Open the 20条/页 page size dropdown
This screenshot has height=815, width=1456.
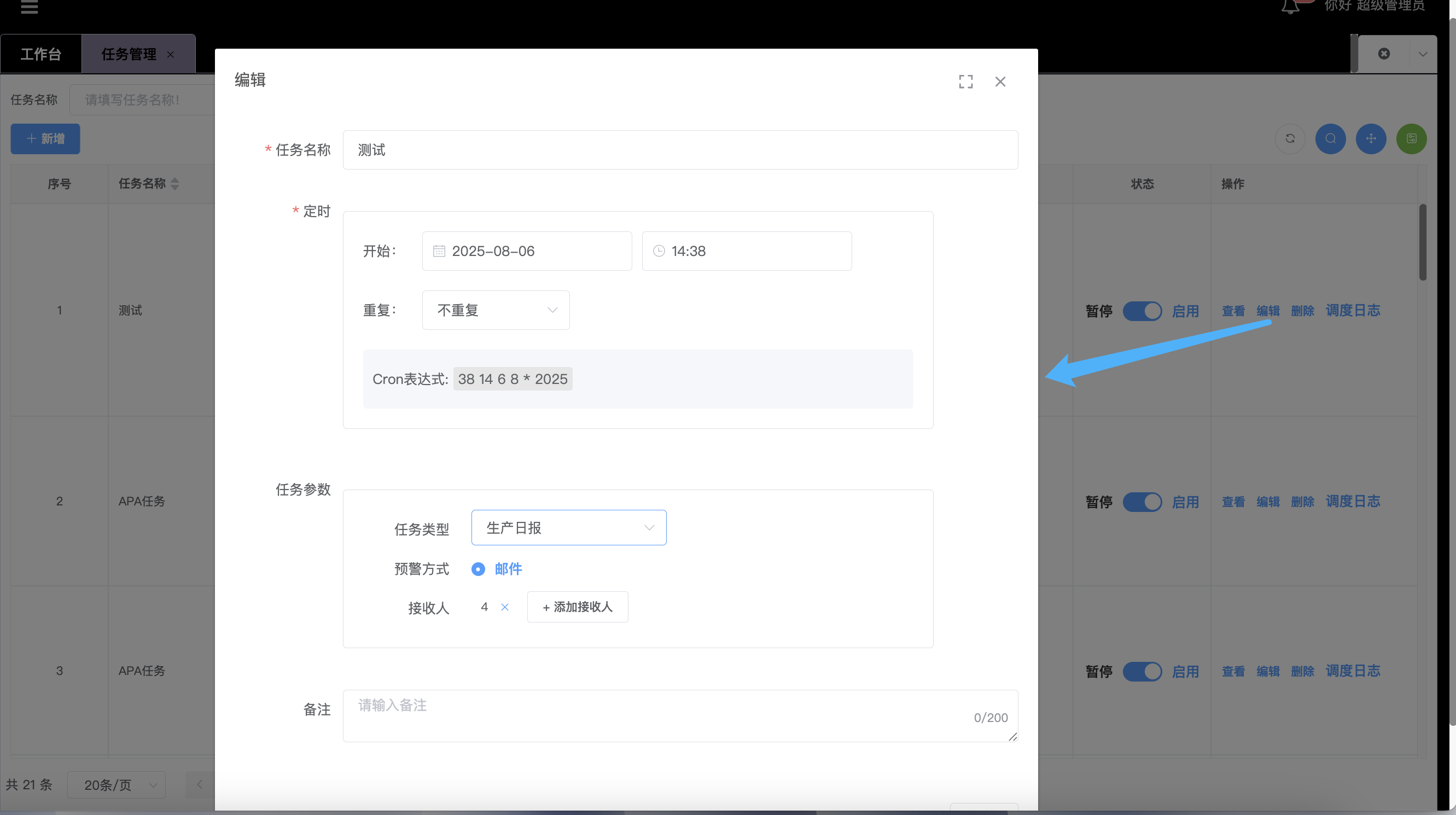pyautogui.click(x=117, y=784)
